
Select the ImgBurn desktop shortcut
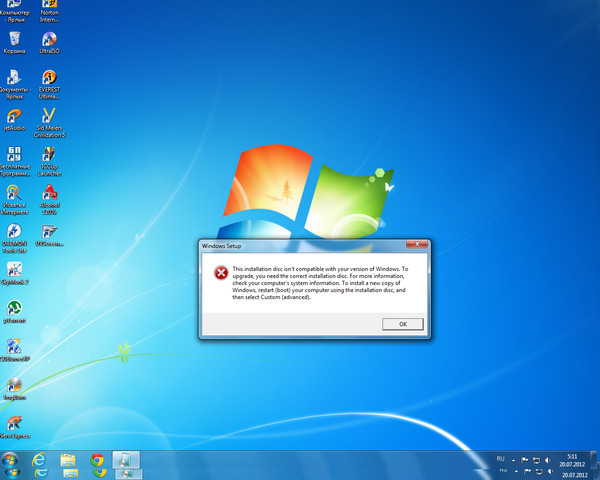tap(15, 389)
